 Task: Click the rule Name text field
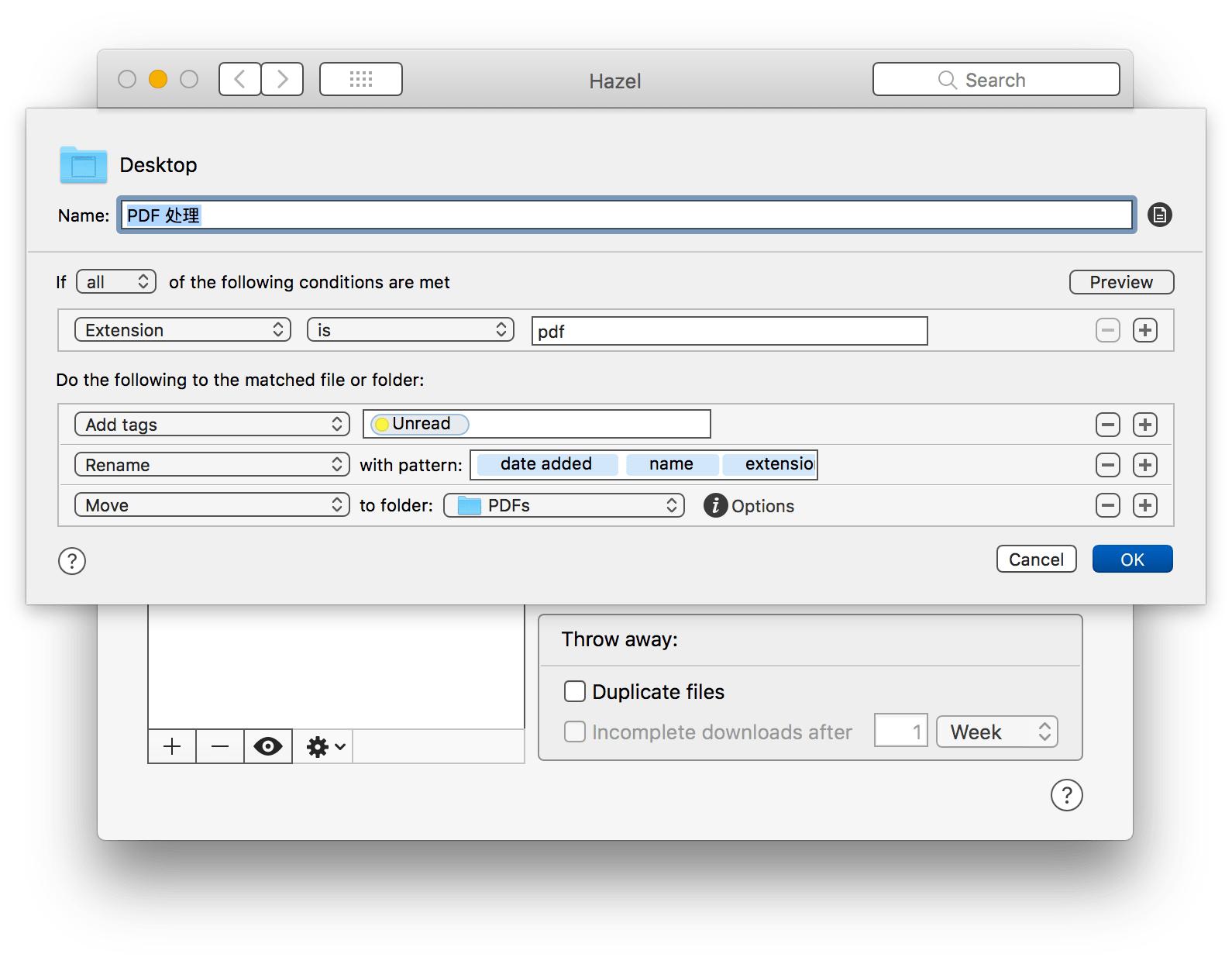click(x=626, y=215)
